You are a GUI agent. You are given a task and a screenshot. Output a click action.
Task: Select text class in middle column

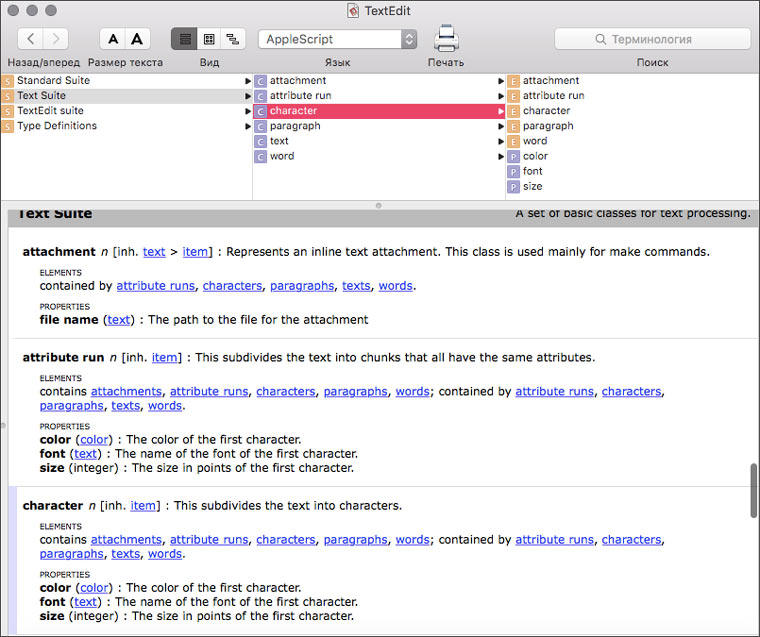(x=379, y=141)
